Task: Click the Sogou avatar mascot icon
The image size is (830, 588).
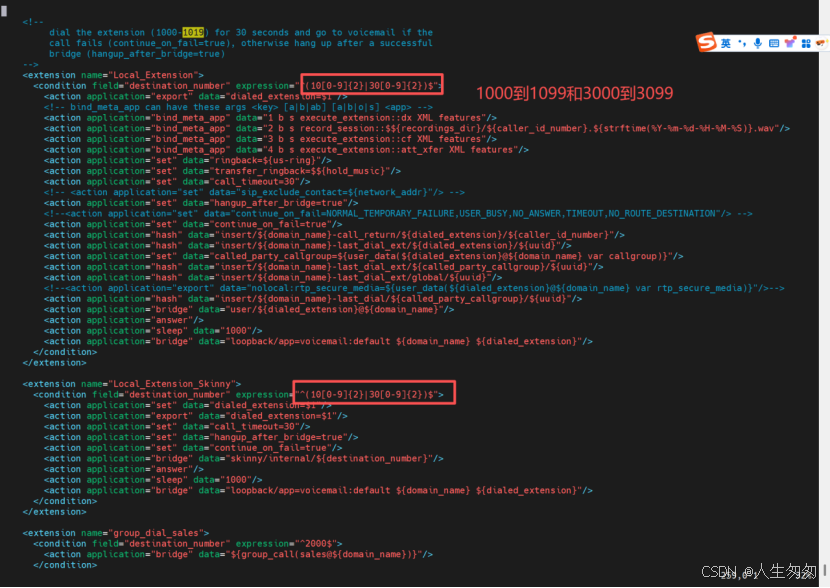Action: pyautogui.click(x=822, y=43)
